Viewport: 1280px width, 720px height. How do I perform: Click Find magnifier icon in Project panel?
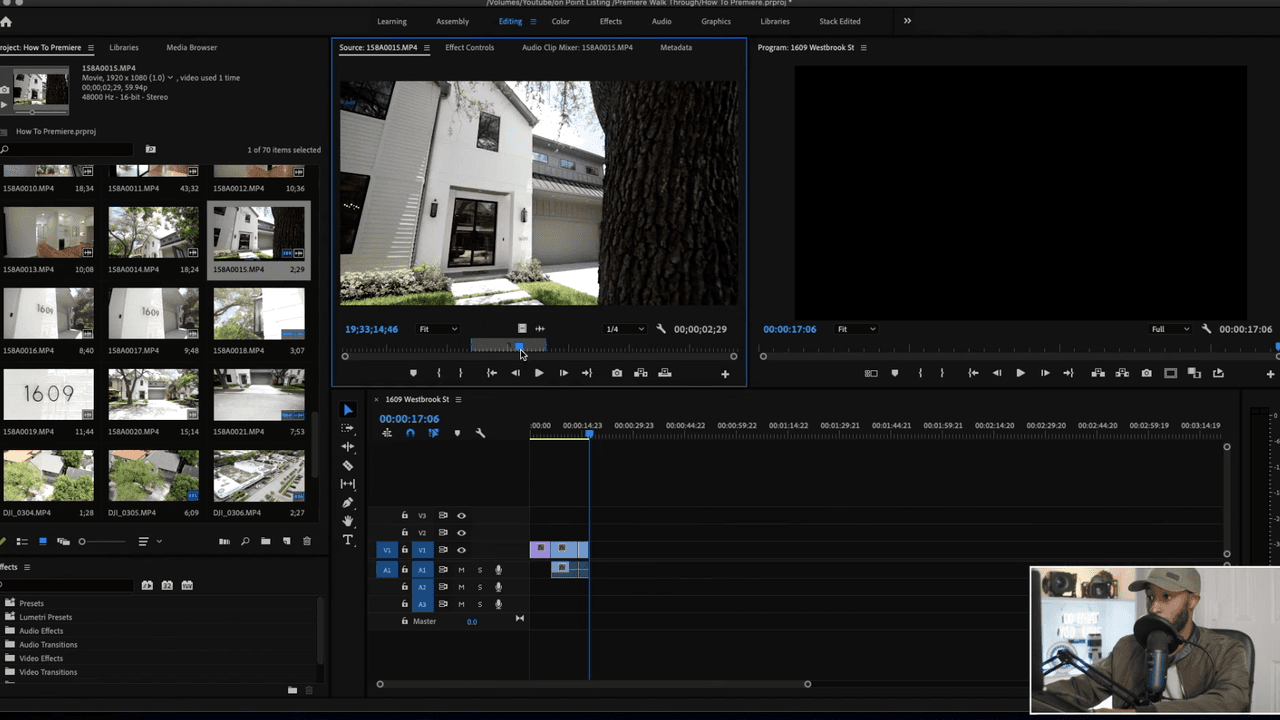245,541
